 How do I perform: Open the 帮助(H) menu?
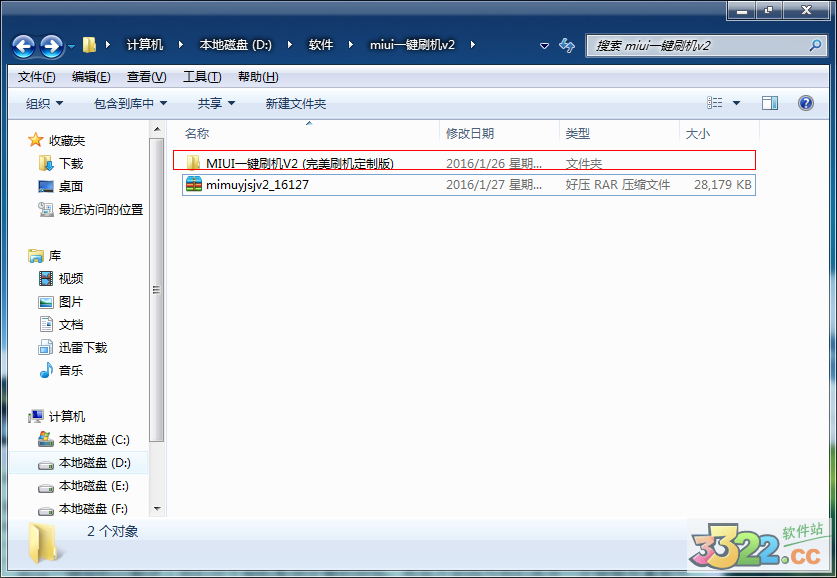258,77
